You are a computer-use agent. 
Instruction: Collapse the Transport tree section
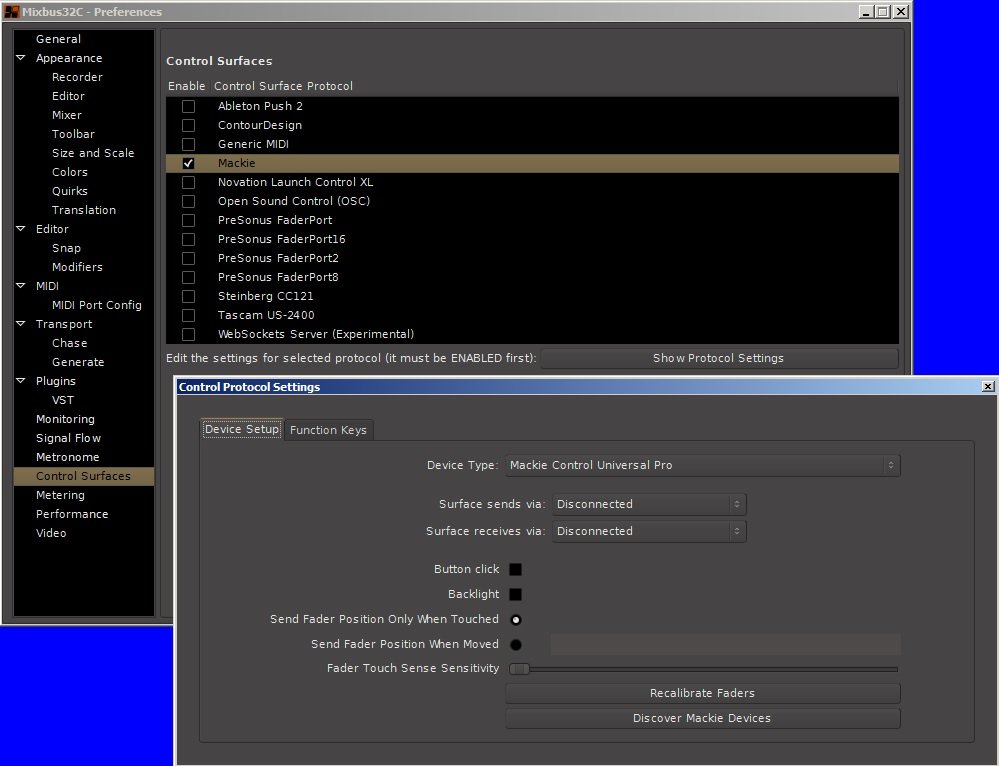click(21, 324)
